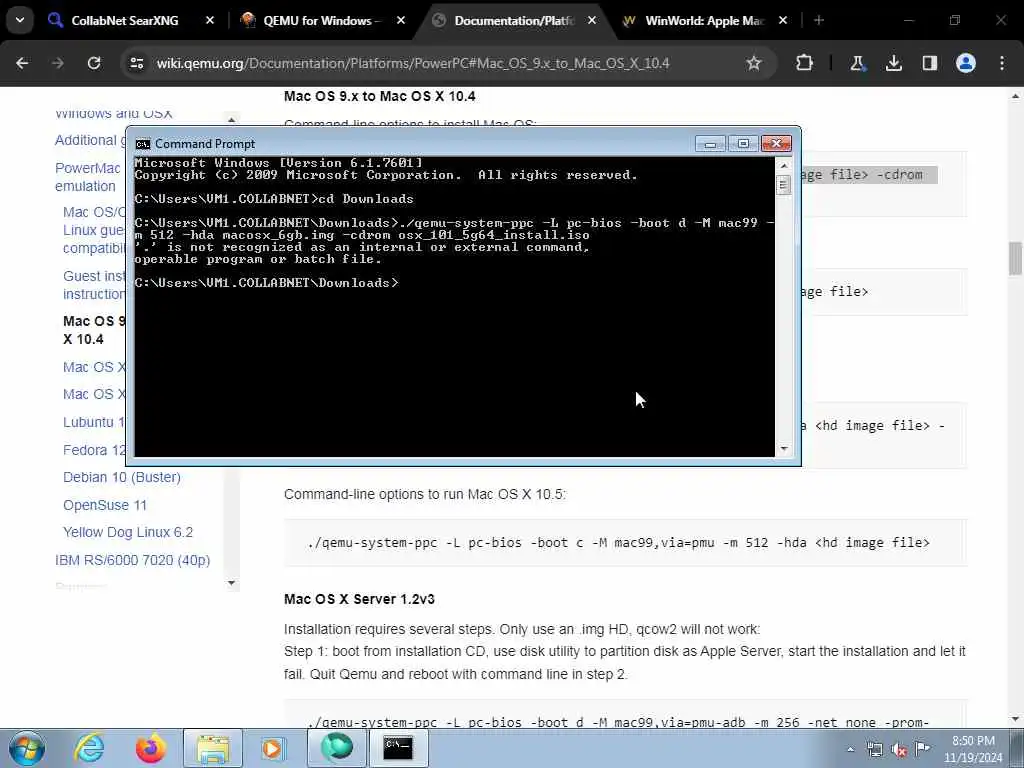Close the Documentation/Platforms tab
The width and height of the screenshot is (1024, 768).
click(x=592, y=21)
